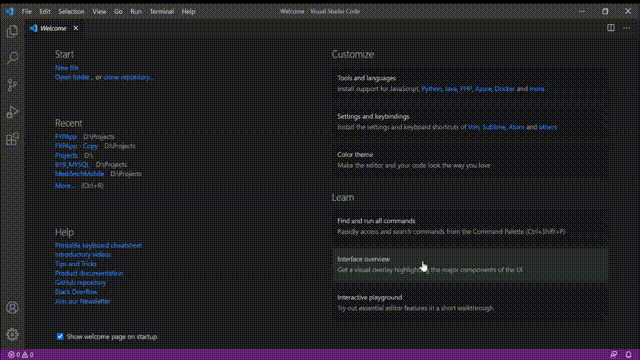This screenshot has height=360, width=640.
Task: Uncheck Show welcome page on startup
Action: [x=60, y=336]
